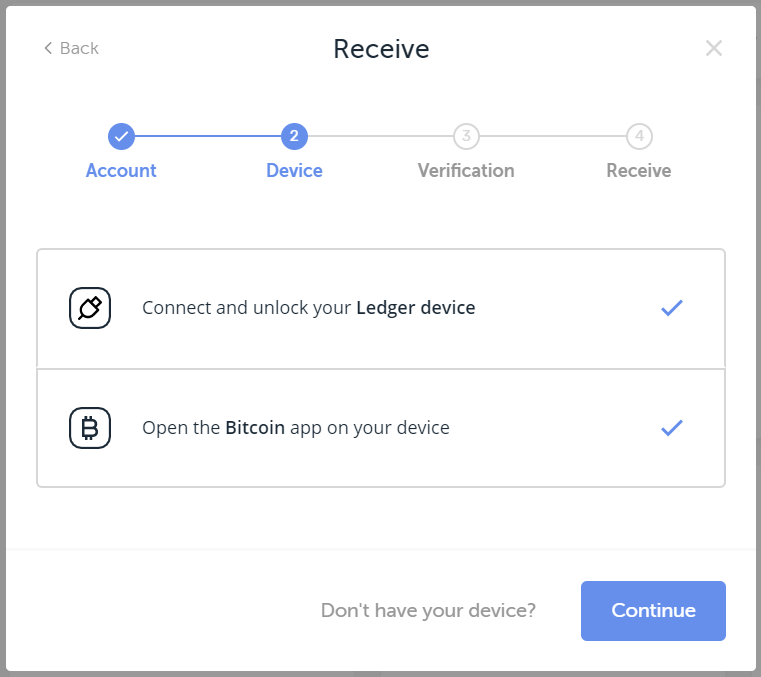Click the progress line between Account and Device
The image size is (761, 677).
(208, 136)
